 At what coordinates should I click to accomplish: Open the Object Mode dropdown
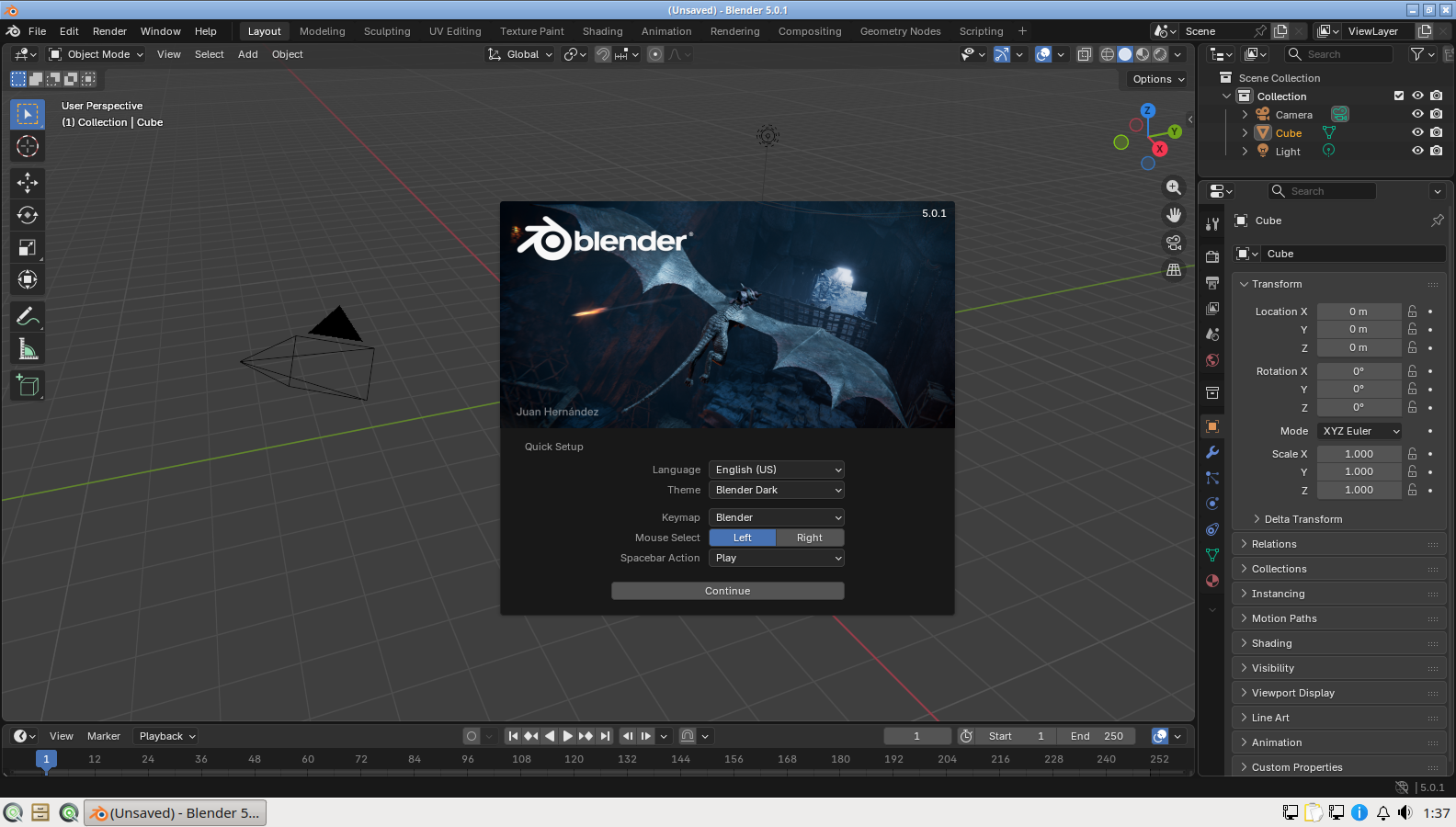97,54
